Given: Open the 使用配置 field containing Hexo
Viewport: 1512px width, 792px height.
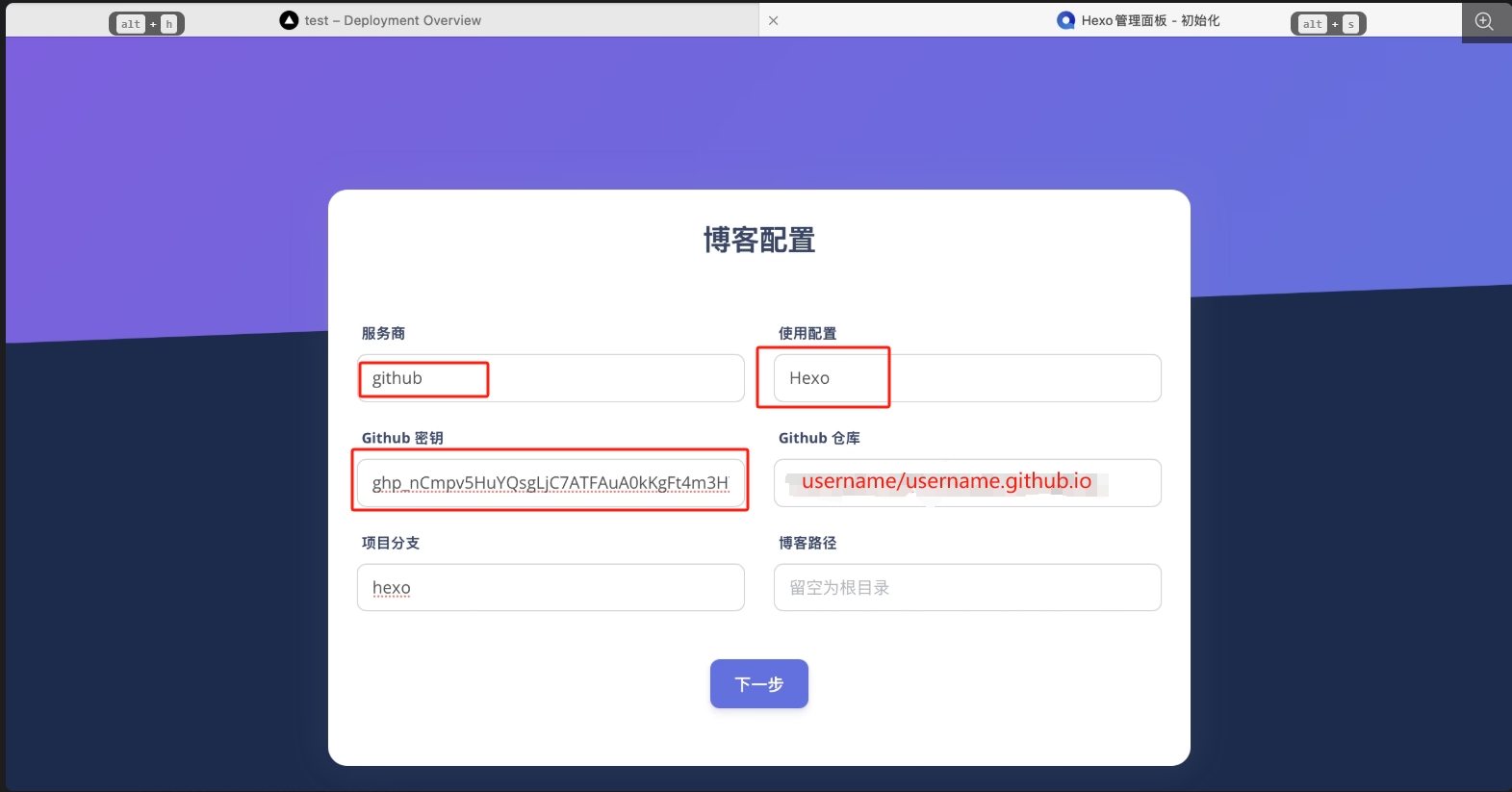Looking at the screenshot, I should coord(967,378).
